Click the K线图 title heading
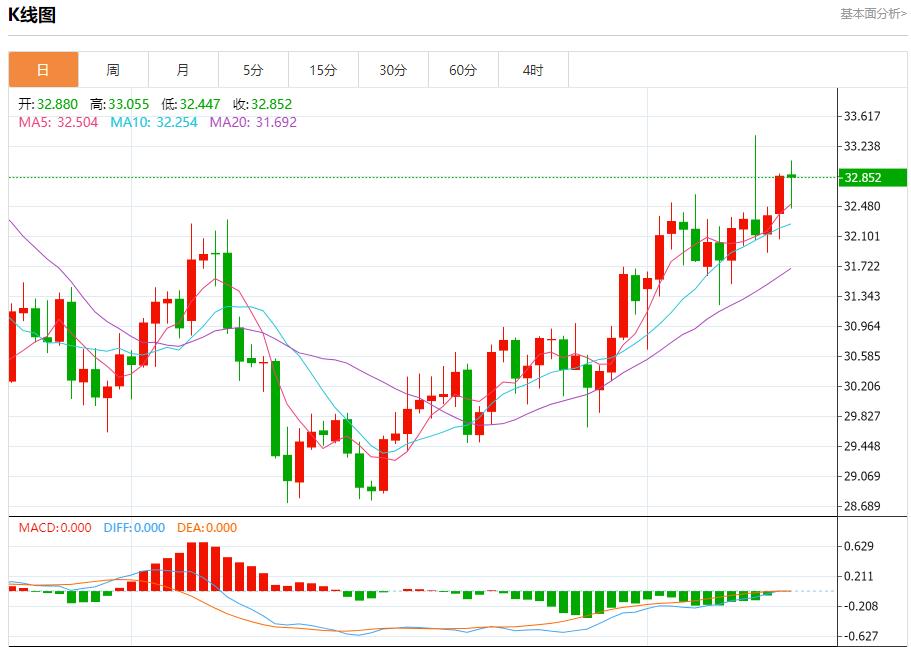 tap(32, 15)
